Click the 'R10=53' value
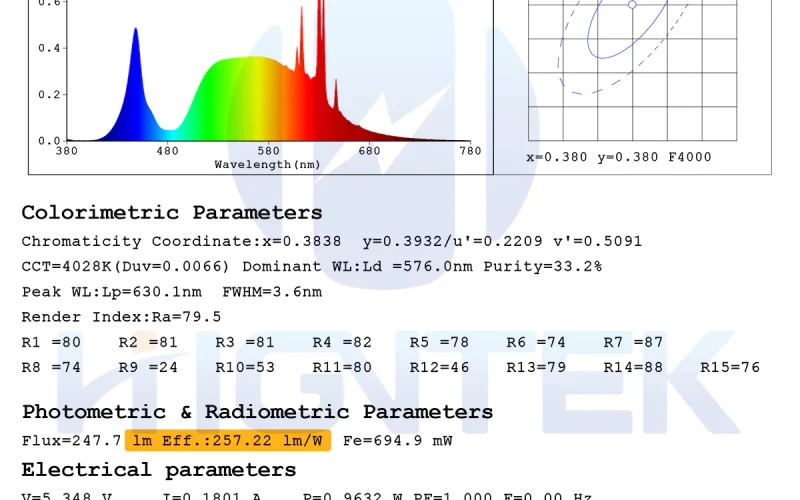 245,367
